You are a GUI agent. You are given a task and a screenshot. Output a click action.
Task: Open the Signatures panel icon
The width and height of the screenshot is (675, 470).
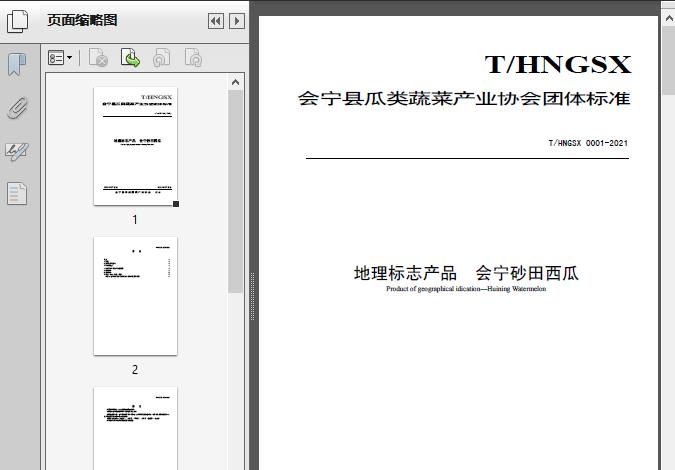pos(17,152)
